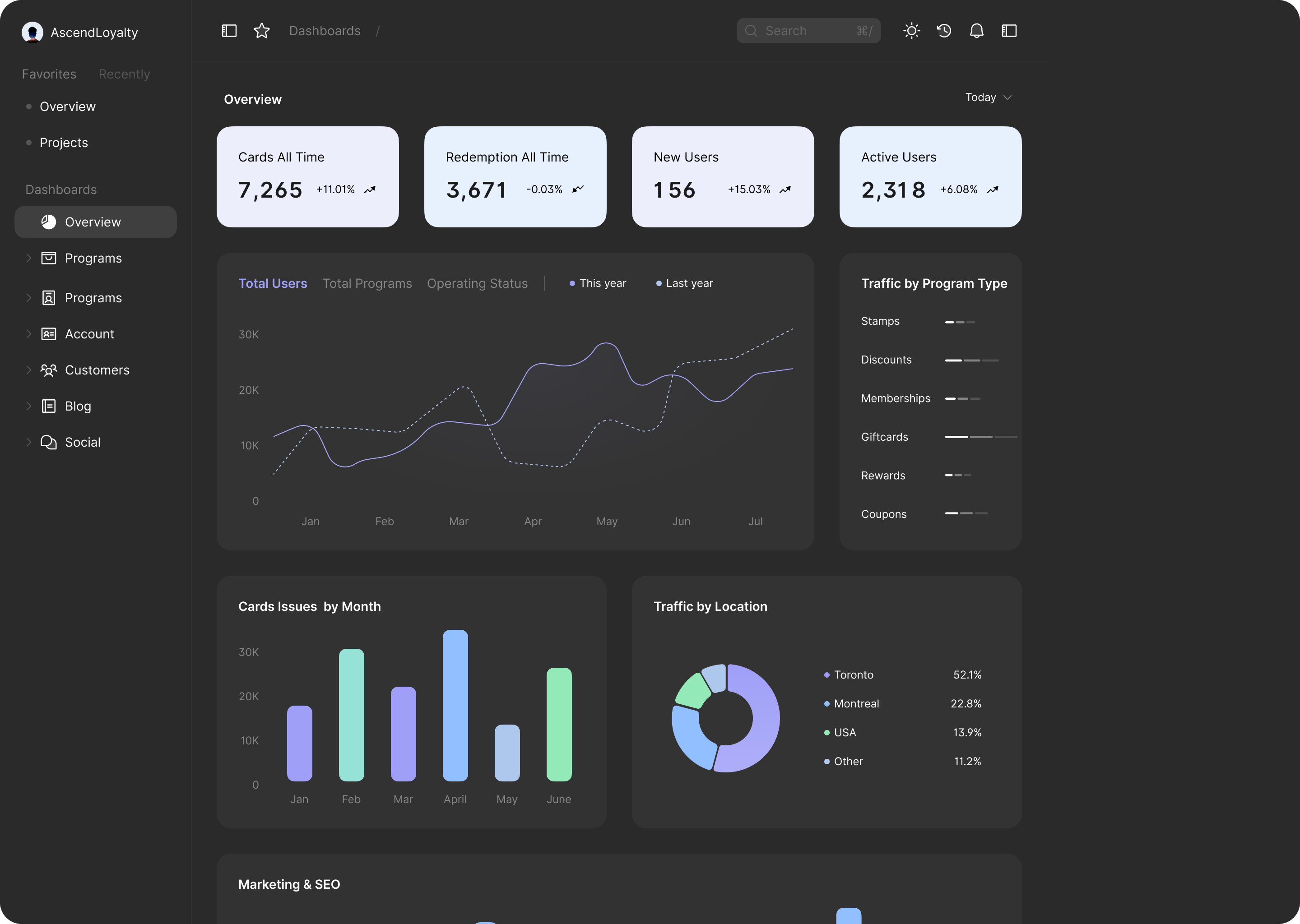This screenshot has height=924, width=1300.
Task: Scroll down to Marketing & SEO section
Action: 289,884
